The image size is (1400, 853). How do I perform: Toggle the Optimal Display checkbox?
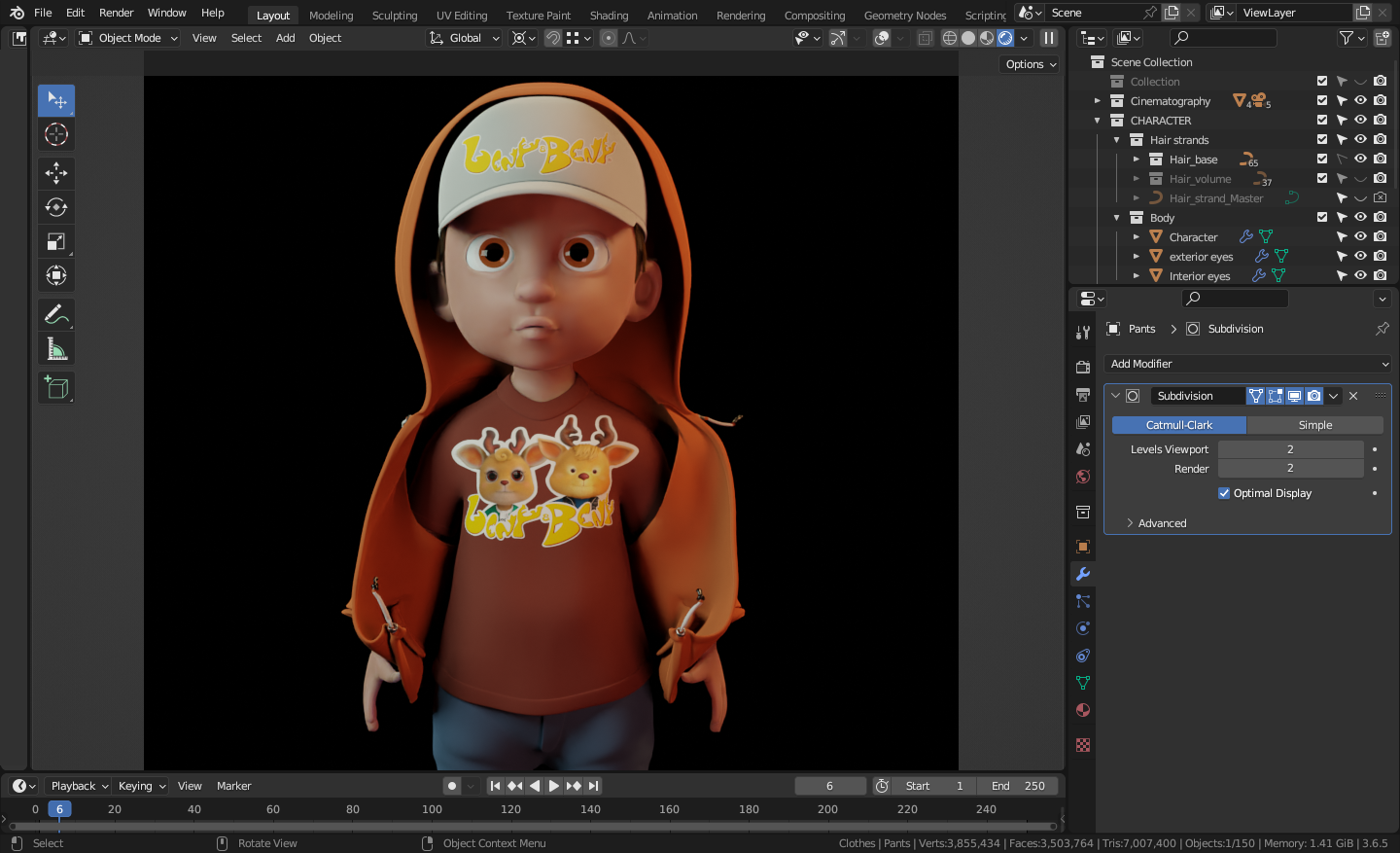click(x=1224, y=493)
